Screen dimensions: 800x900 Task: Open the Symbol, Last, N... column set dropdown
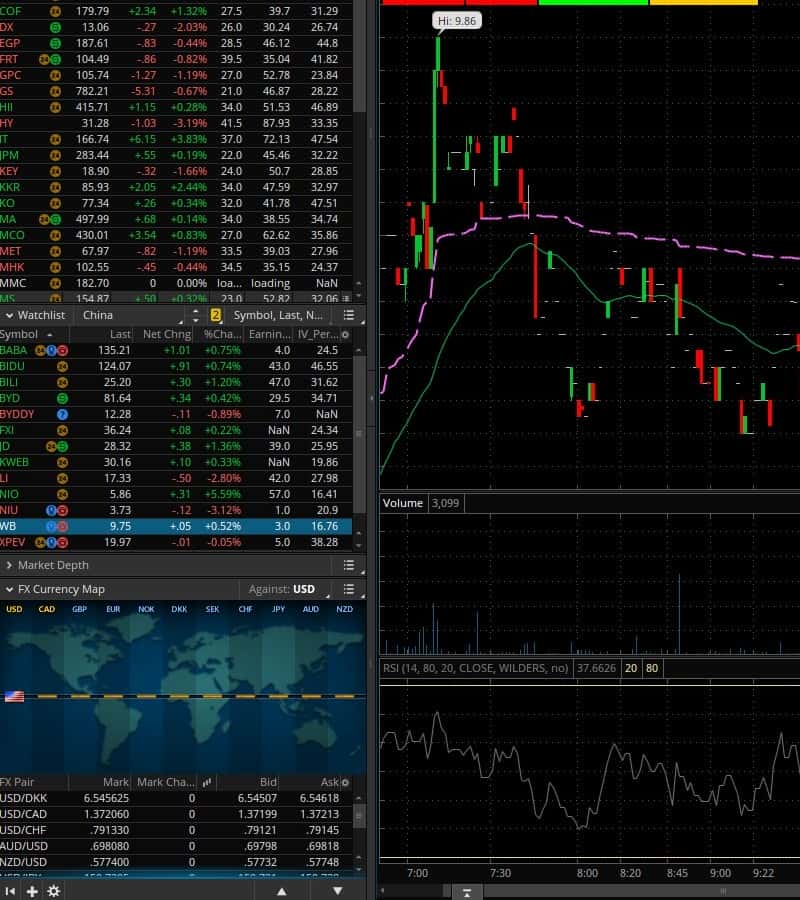[x=280, y=315]
